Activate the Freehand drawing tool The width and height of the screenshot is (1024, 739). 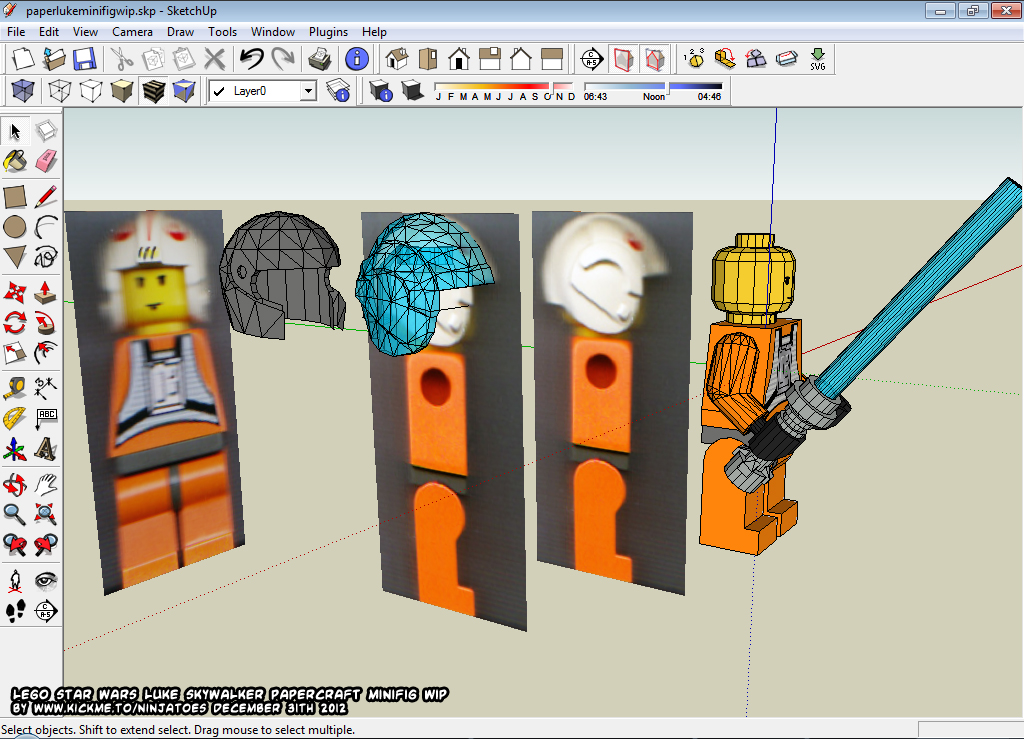46,257
